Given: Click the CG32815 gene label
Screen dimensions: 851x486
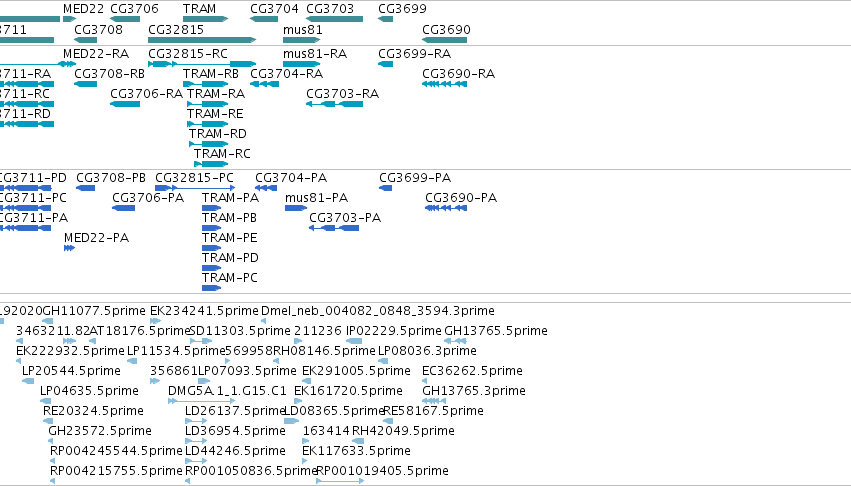Looking at the screenshot, I should pyautogui.click(x=176, y=29).
